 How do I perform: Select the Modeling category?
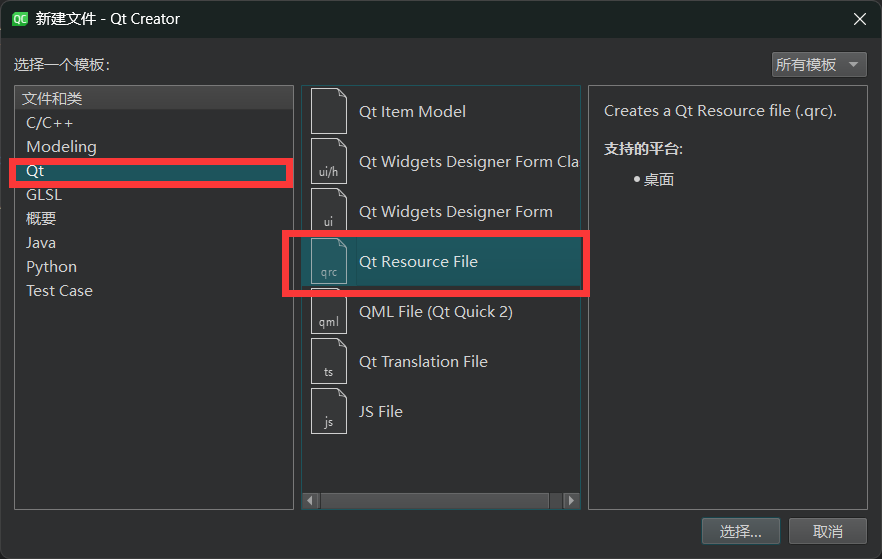61,147
